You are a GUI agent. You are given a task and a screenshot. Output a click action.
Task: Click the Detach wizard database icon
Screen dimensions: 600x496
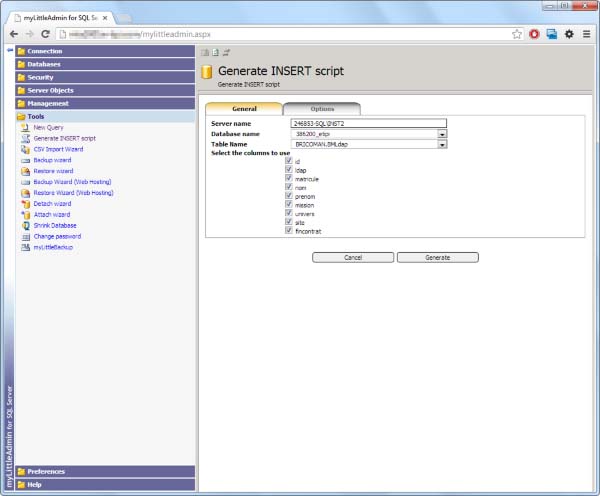pyautogui.click(x=25, y=204)
